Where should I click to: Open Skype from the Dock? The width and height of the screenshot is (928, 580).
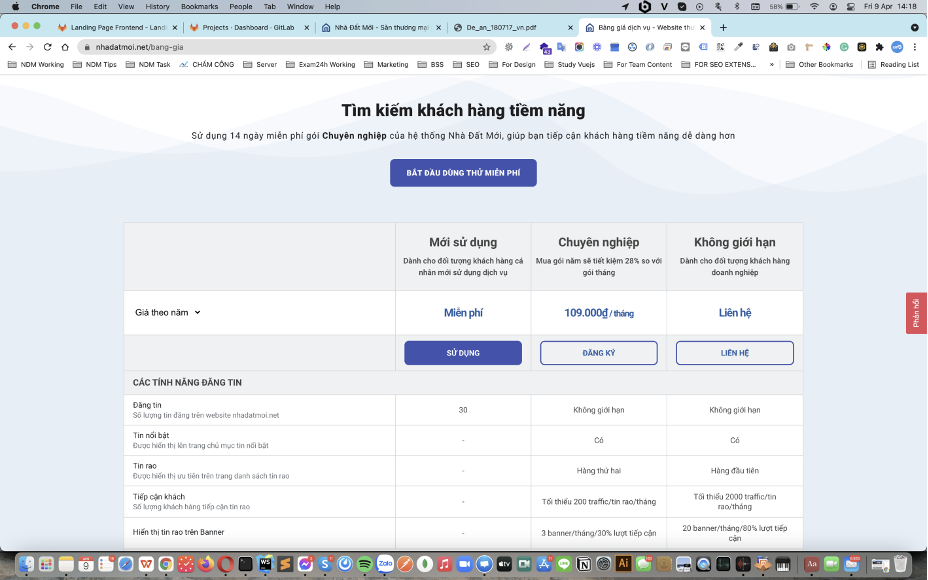(x=325, y=564)
